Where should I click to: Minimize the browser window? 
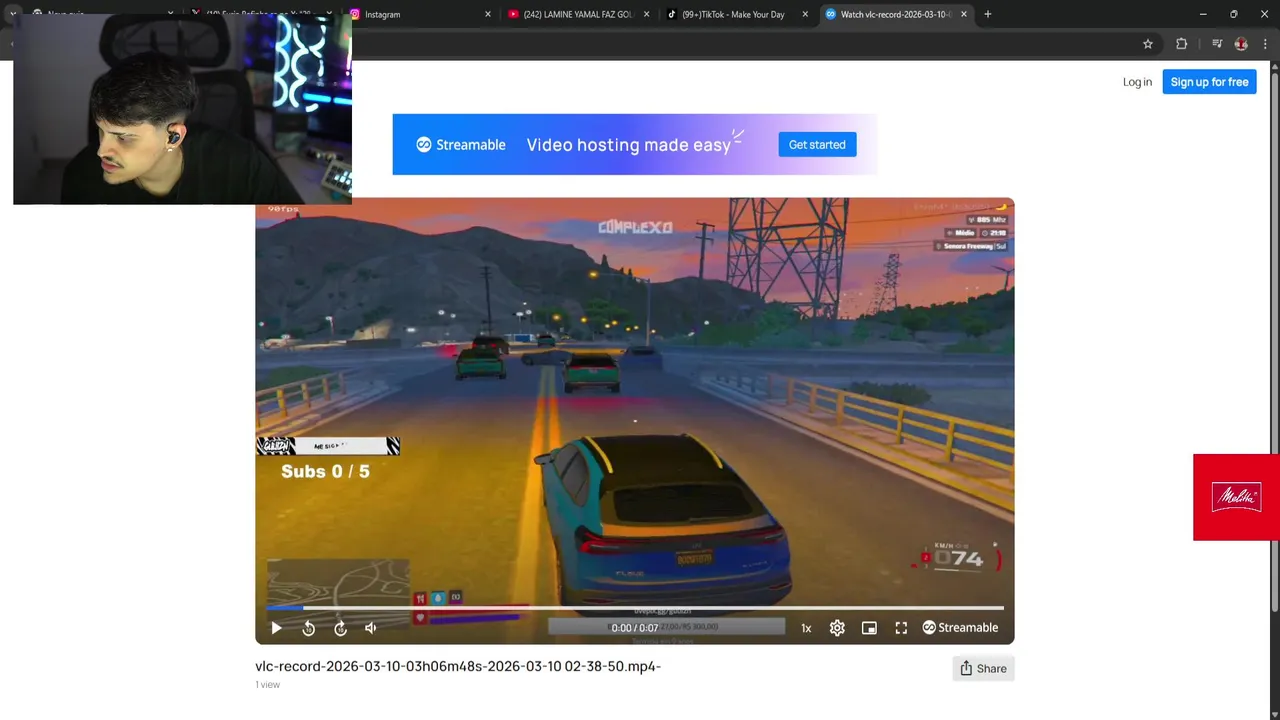point(1203,14)
